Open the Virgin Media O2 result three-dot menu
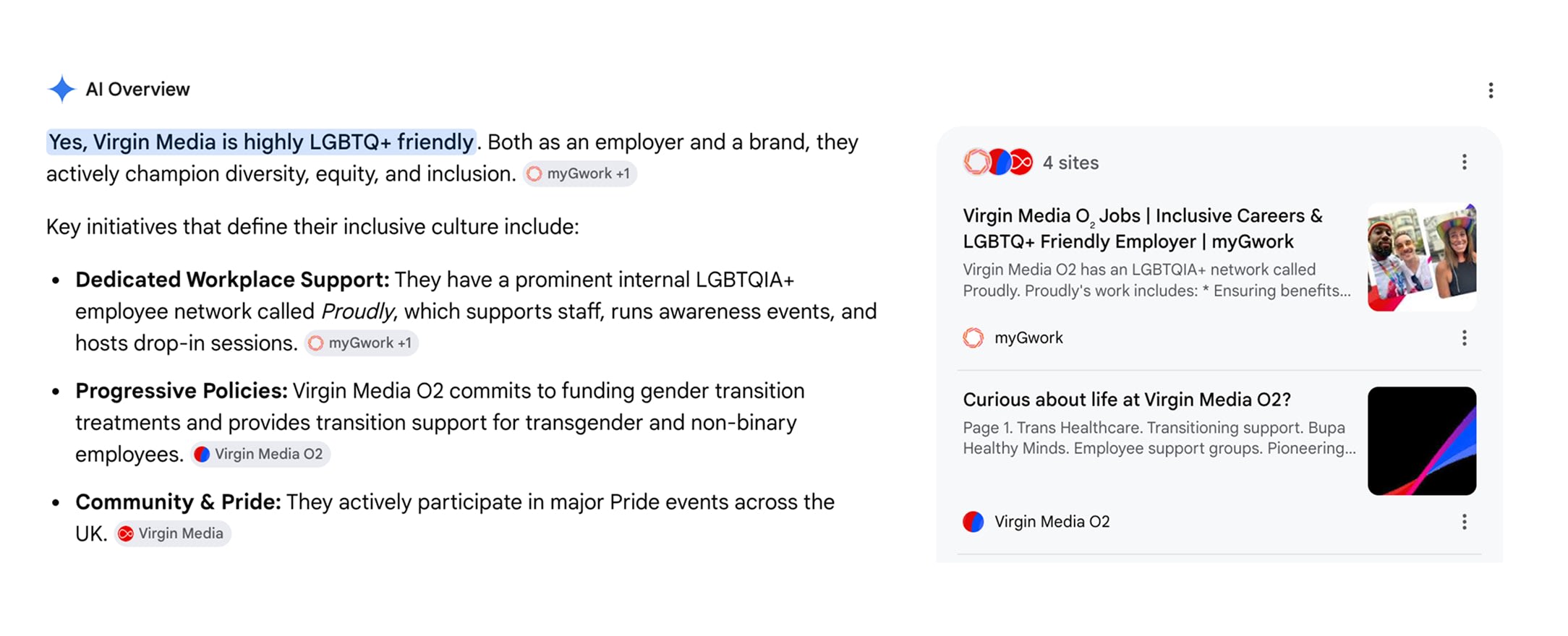 pos(1465,522)
